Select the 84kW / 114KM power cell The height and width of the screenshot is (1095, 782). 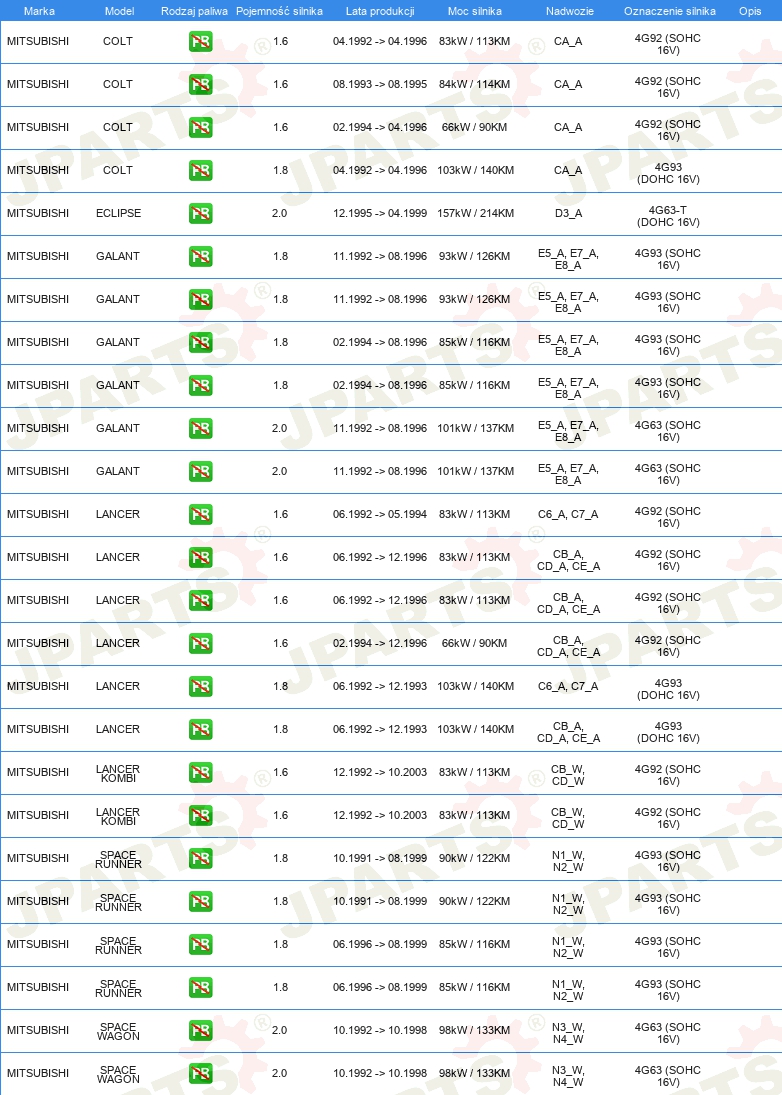tap(475, 84)
